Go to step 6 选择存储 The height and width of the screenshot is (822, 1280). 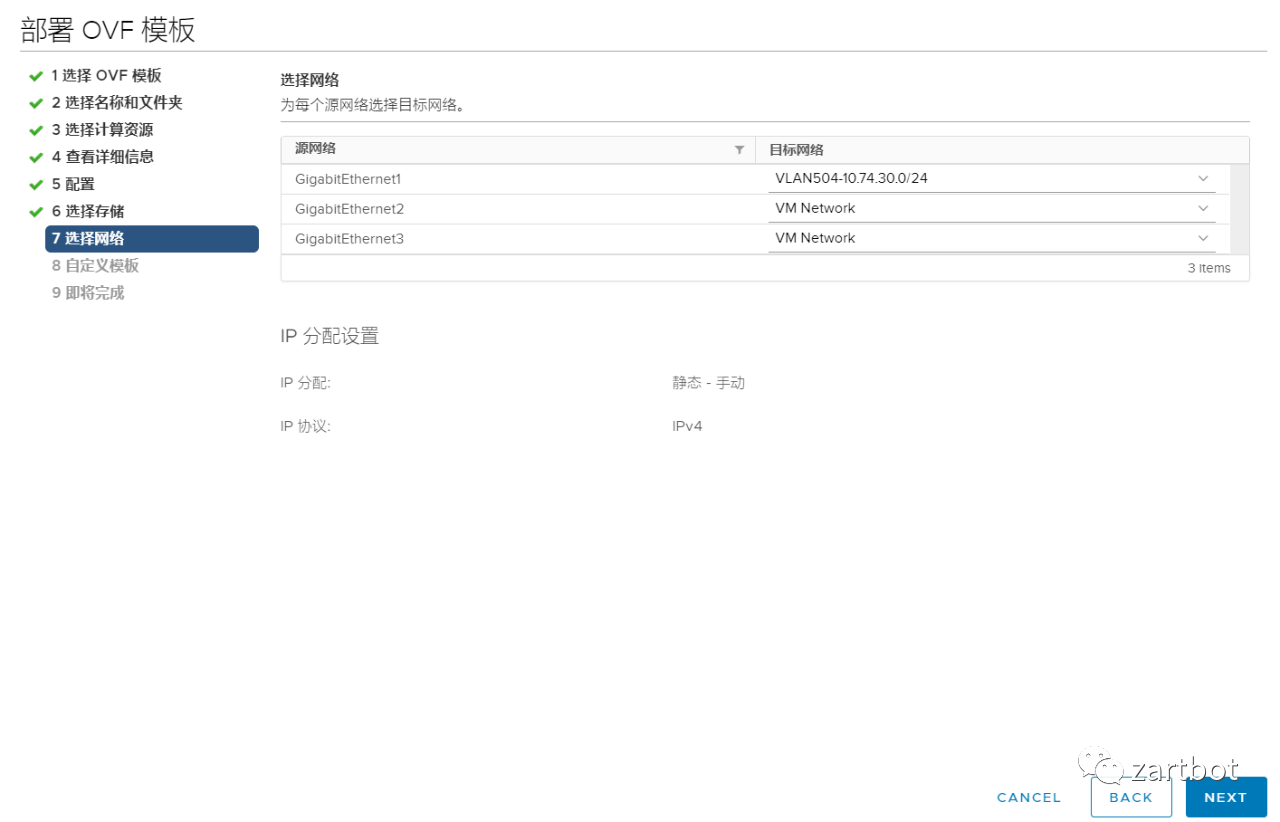coord(88,211)
